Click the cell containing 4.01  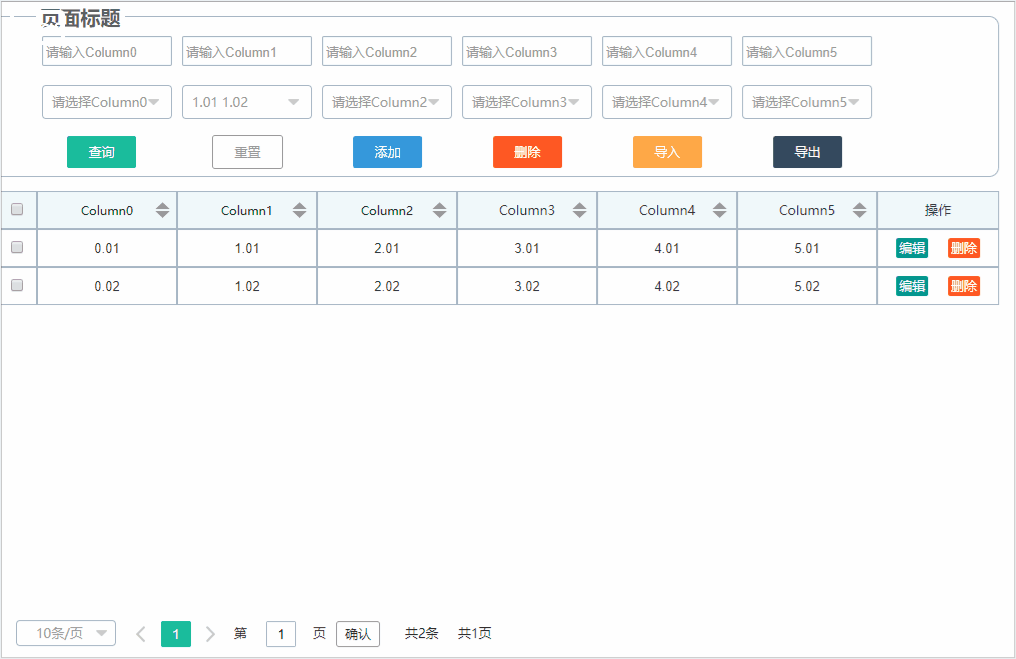667,248
